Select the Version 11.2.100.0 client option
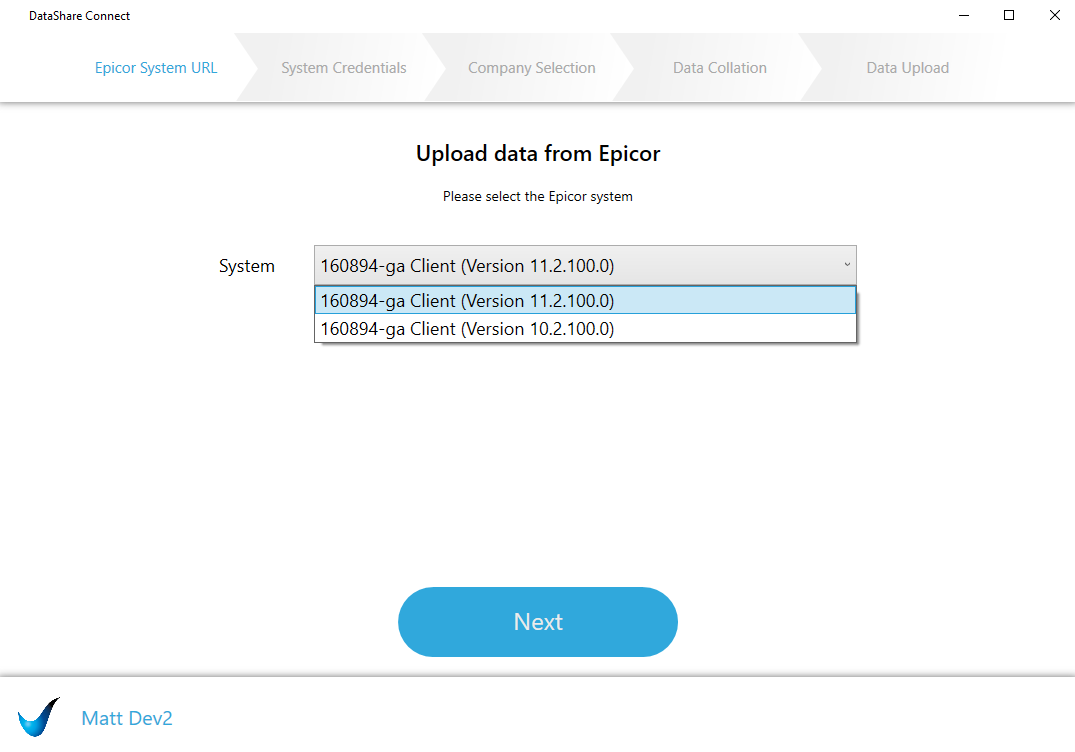Viewport: 1075px width, 752px height. pos(585,300)
